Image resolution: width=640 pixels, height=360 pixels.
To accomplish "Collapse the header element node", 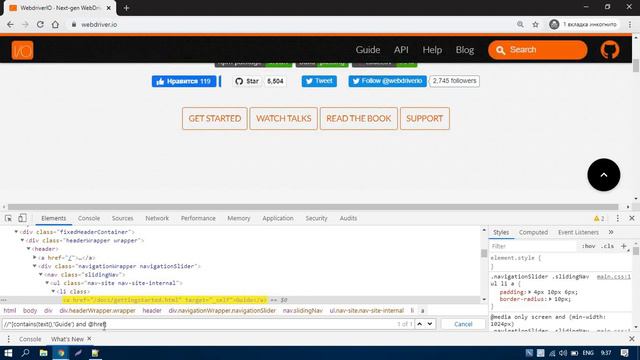I will click(x=29, y=249).
